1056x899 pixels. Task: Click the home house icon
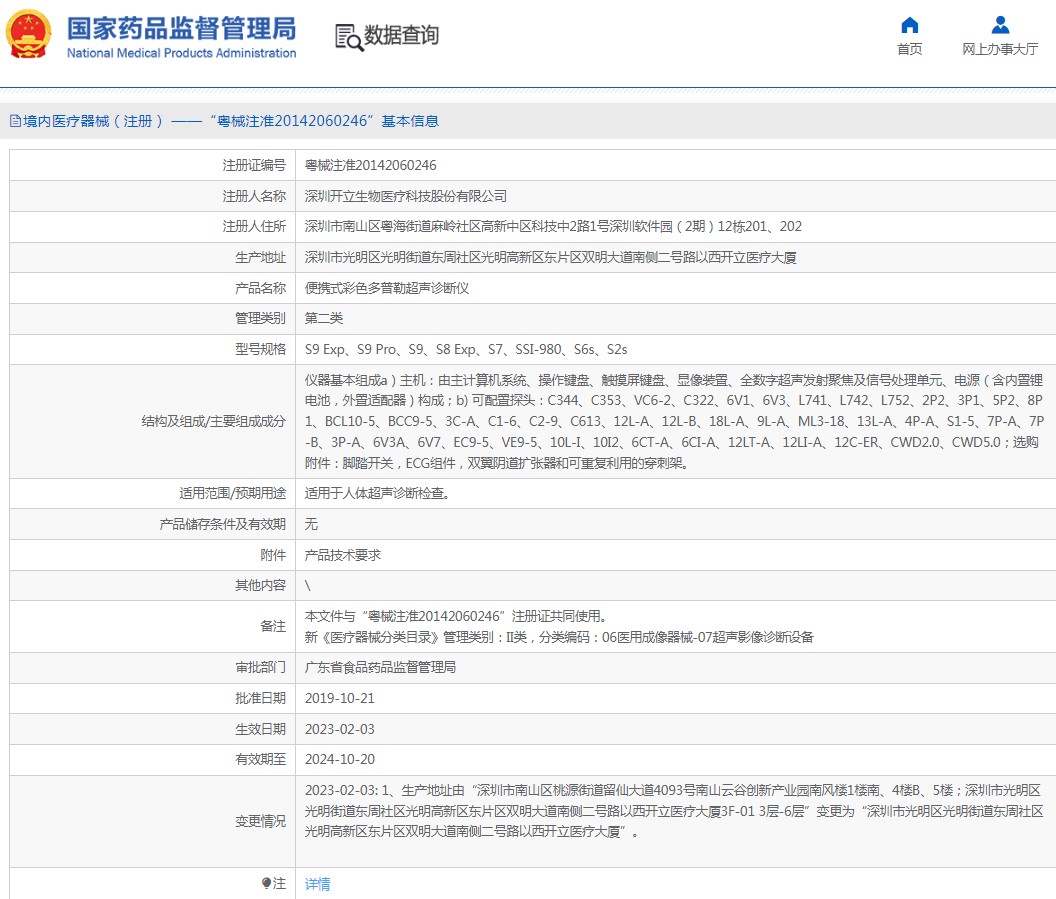909,25
